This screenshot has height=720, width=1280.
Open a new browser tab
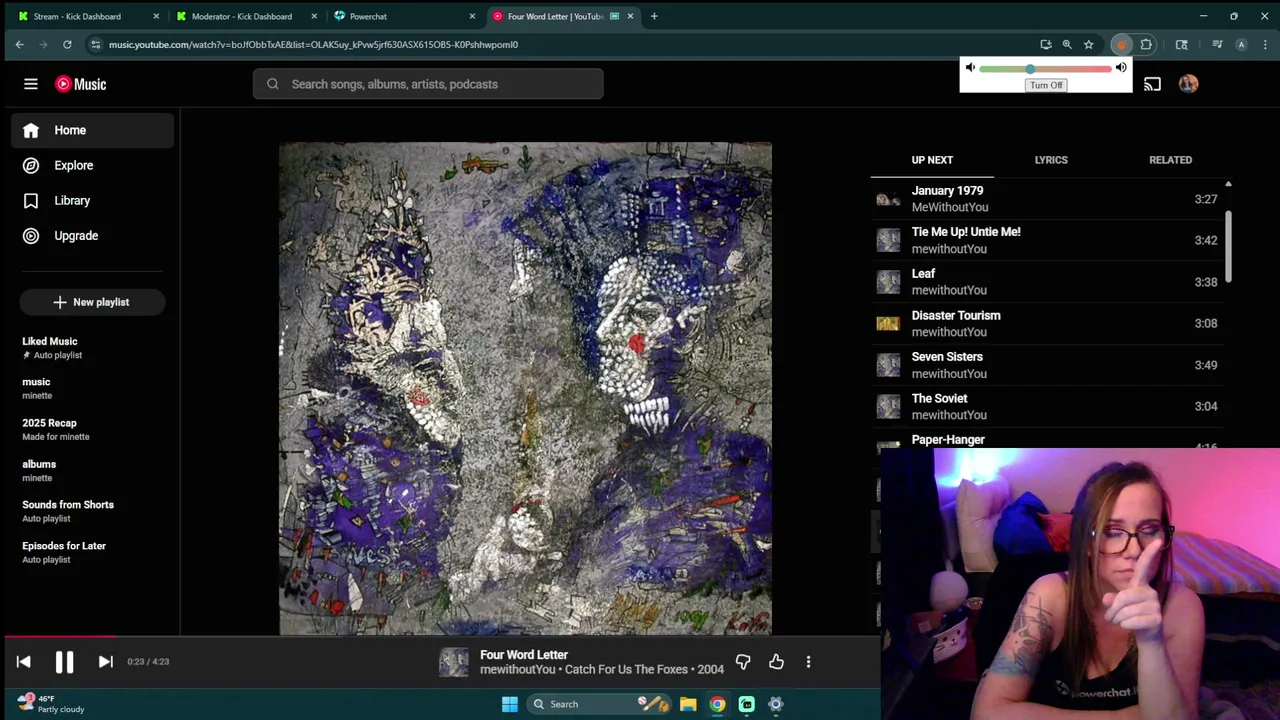pyautogui.click(x=654, y=16)
